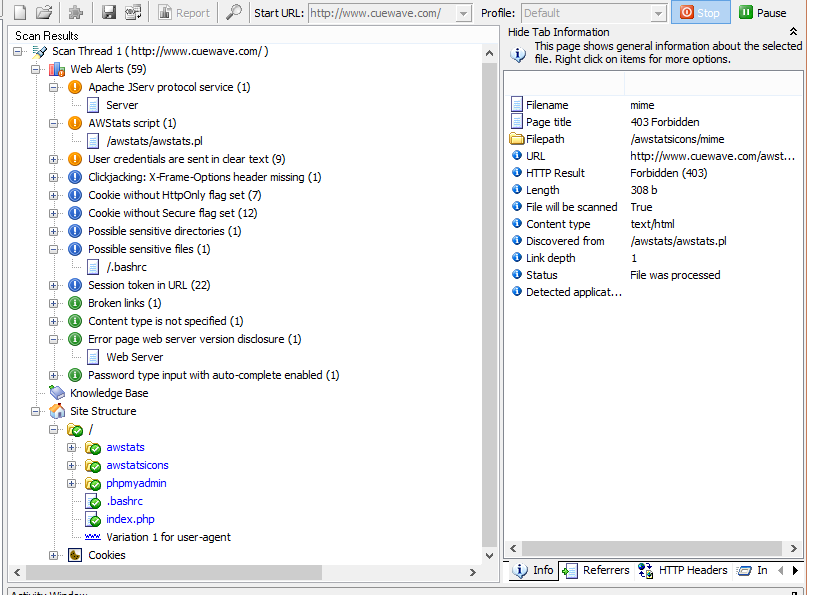Image resolution: width=823 pixels, height=595 pixels.
Task: Pause the current scan
Action: (763, 13)
